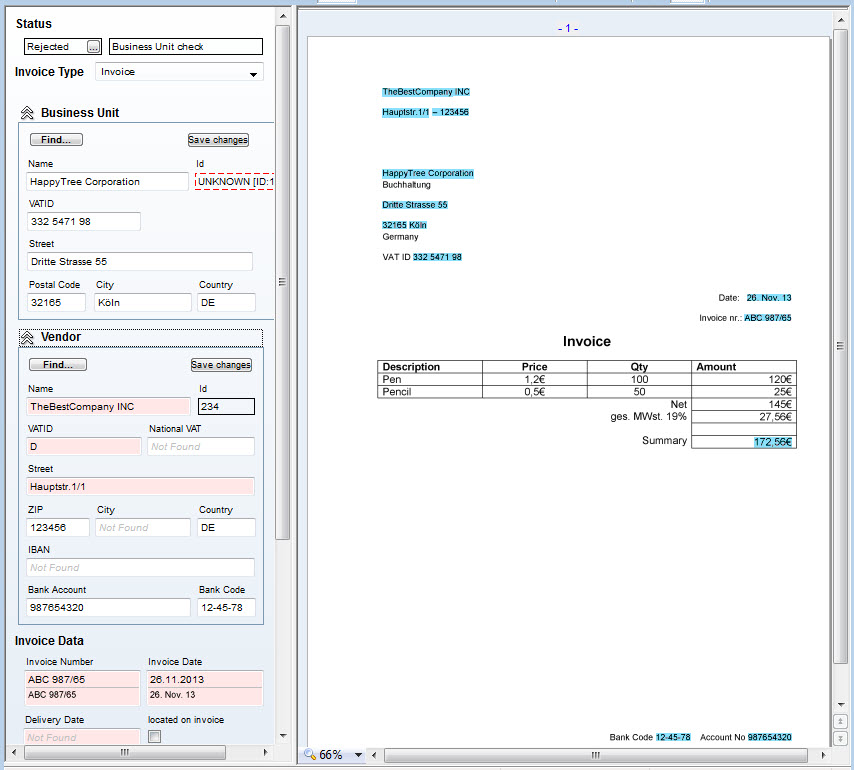854x770 pixels.
Task: Click the Vendor Id field 234
Action: point(226,406)
